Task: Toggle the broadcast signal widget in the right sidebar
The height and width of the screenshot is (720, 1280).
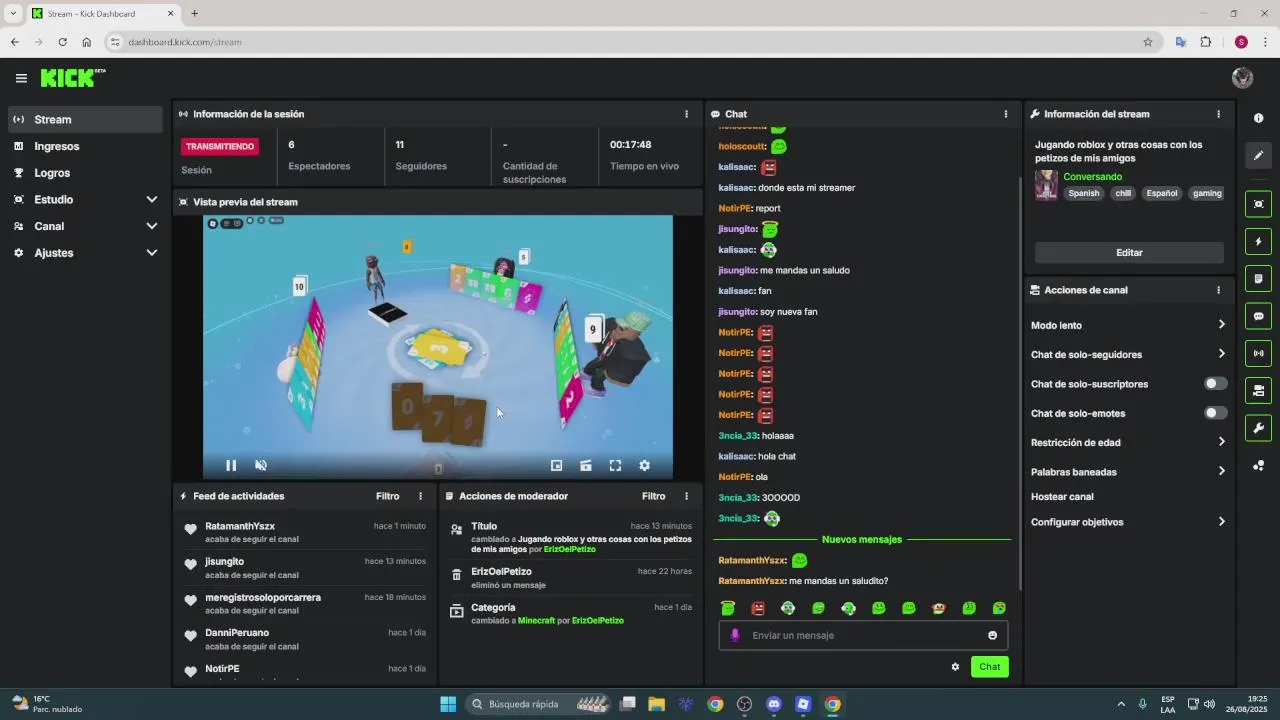Action: tap(1258, 353)
